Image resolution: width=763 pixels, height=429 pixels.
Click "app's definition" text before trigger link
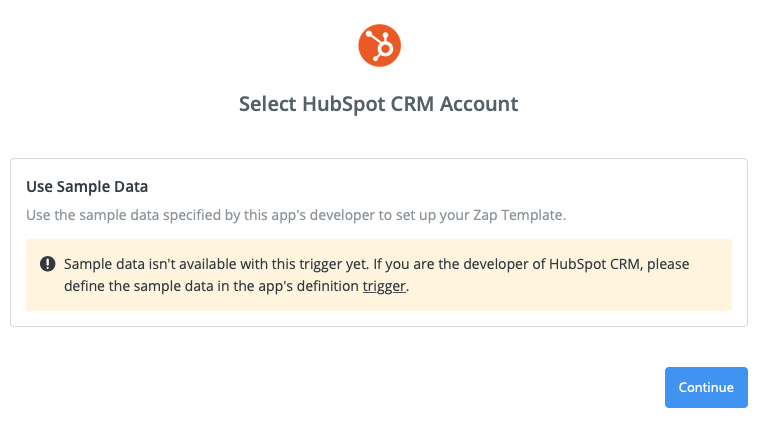[x=308, y=286]
